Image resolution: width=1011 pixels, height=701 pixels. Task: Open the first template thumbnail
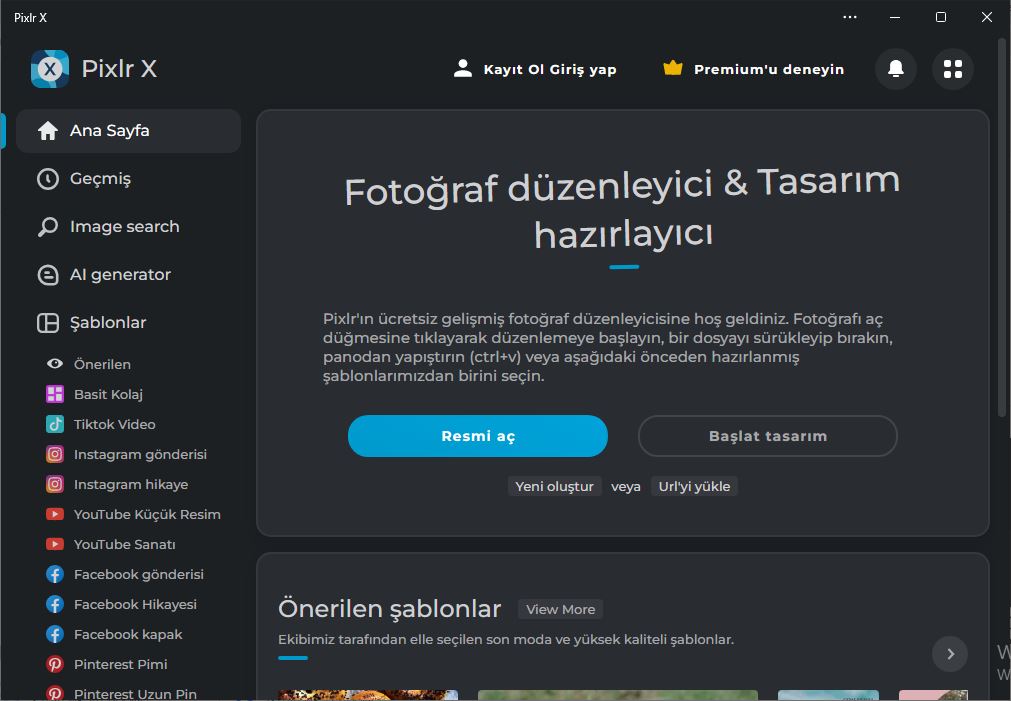click(368, 695)
